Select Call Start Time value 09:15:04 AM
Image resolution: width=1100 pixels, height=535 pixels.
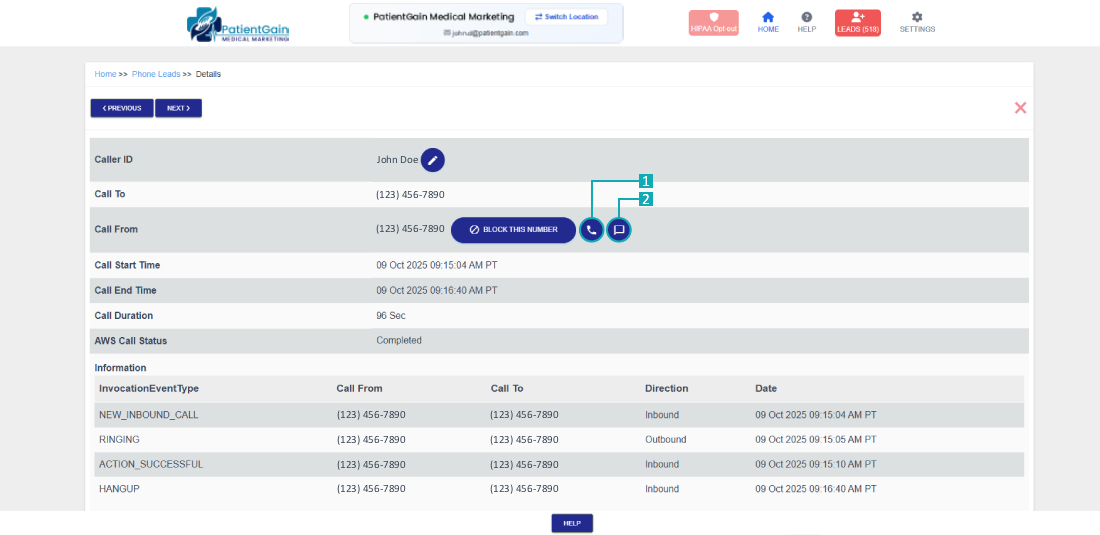(437, 265)
